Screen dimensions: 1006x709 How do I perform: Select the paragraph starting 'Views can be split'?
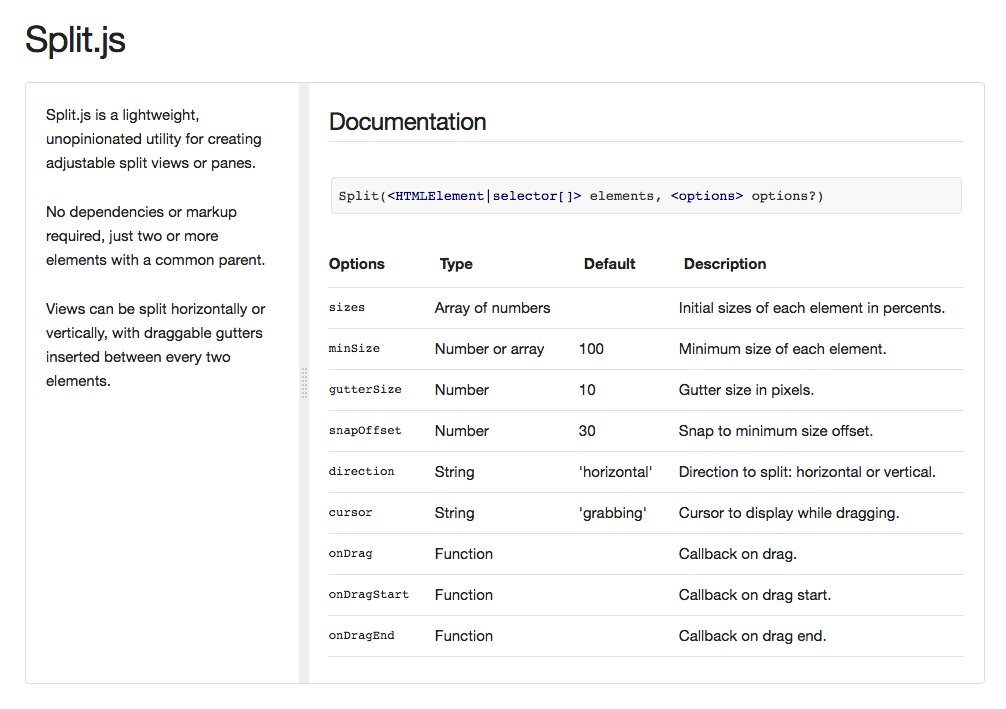click(155, 345)
